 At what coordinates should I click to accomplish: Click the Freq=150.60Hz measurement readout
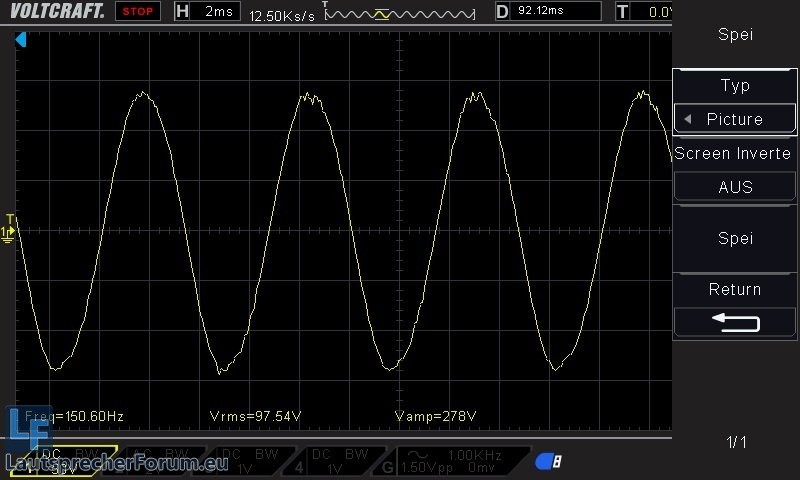coord(74,415)
